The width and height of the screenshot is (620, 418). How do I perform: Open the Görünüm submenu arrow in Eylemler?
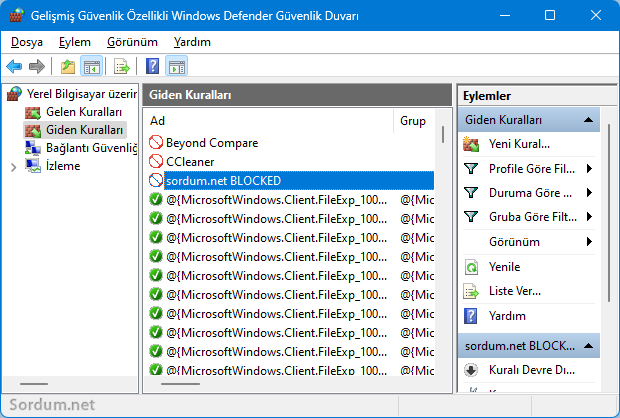click(x=589, y=242)
